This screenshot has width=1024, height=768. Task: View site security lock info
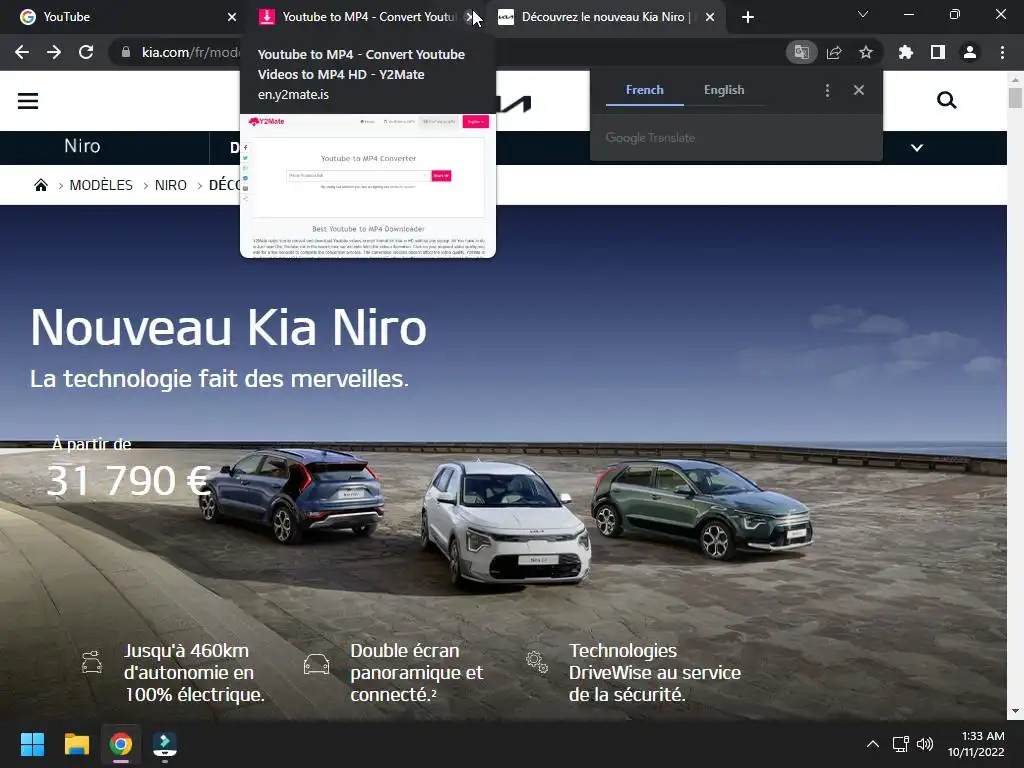[126, 52]
